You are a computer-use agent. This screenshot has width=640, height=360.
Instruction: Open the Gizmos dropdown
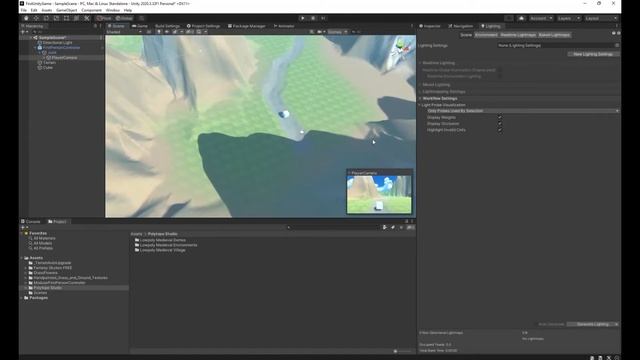[x=337, y=32]
